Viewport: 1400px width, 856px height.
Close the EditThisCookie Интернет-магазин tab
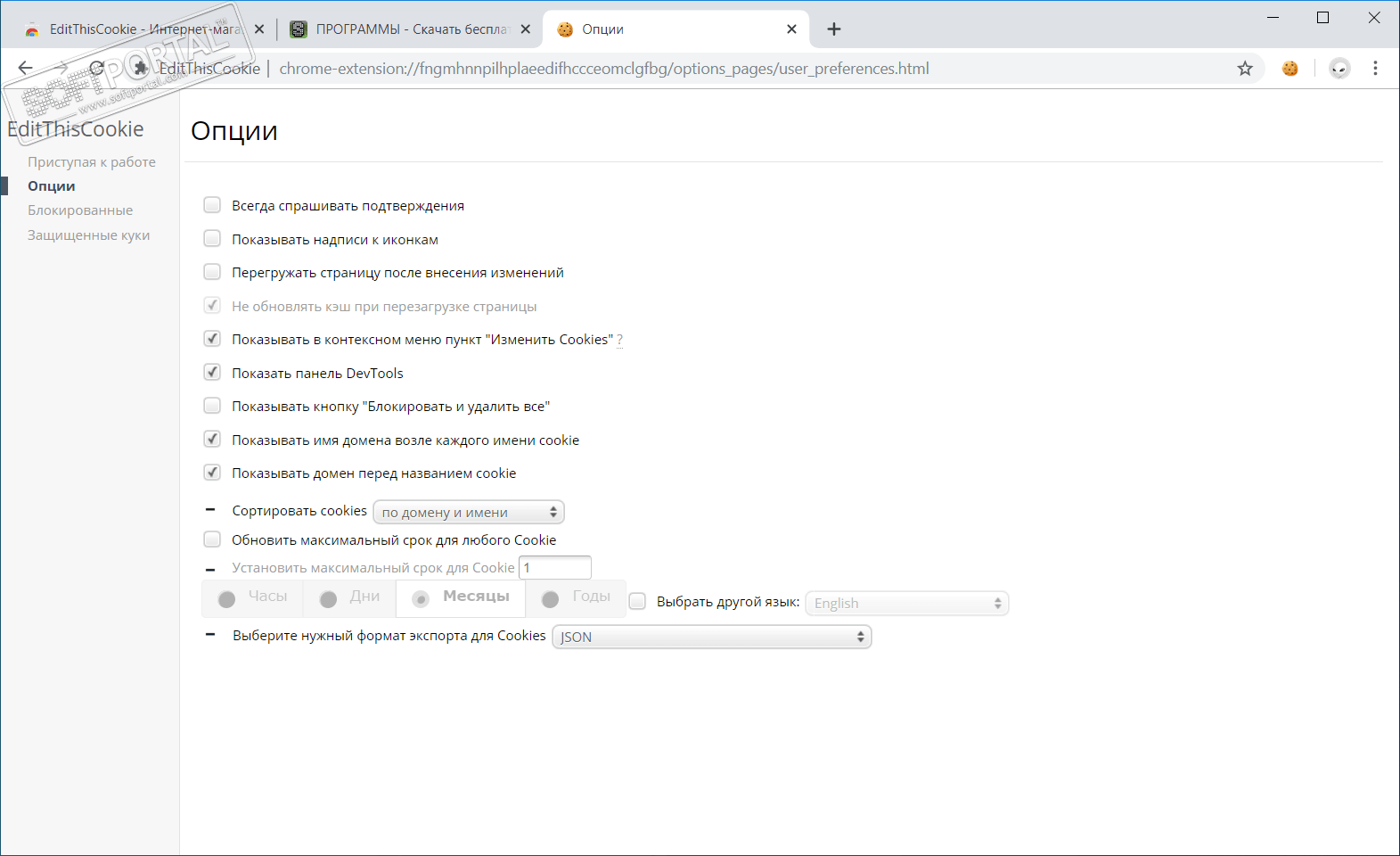point(259,29)
